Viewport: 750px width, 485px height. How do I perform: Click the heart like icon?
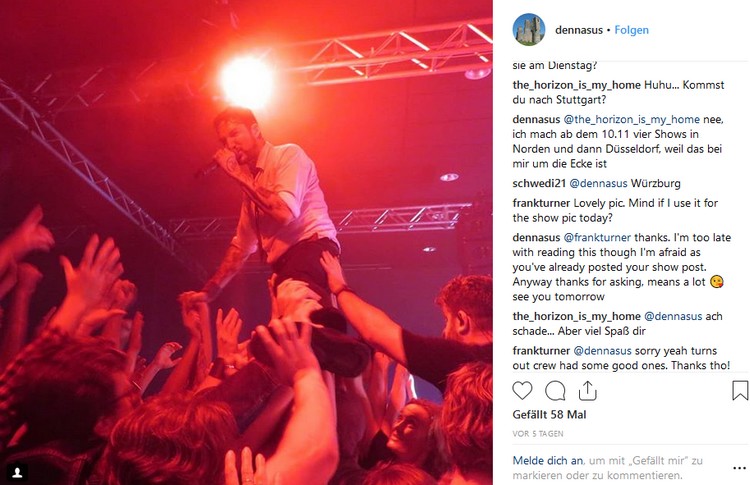[x=522, y=390]
